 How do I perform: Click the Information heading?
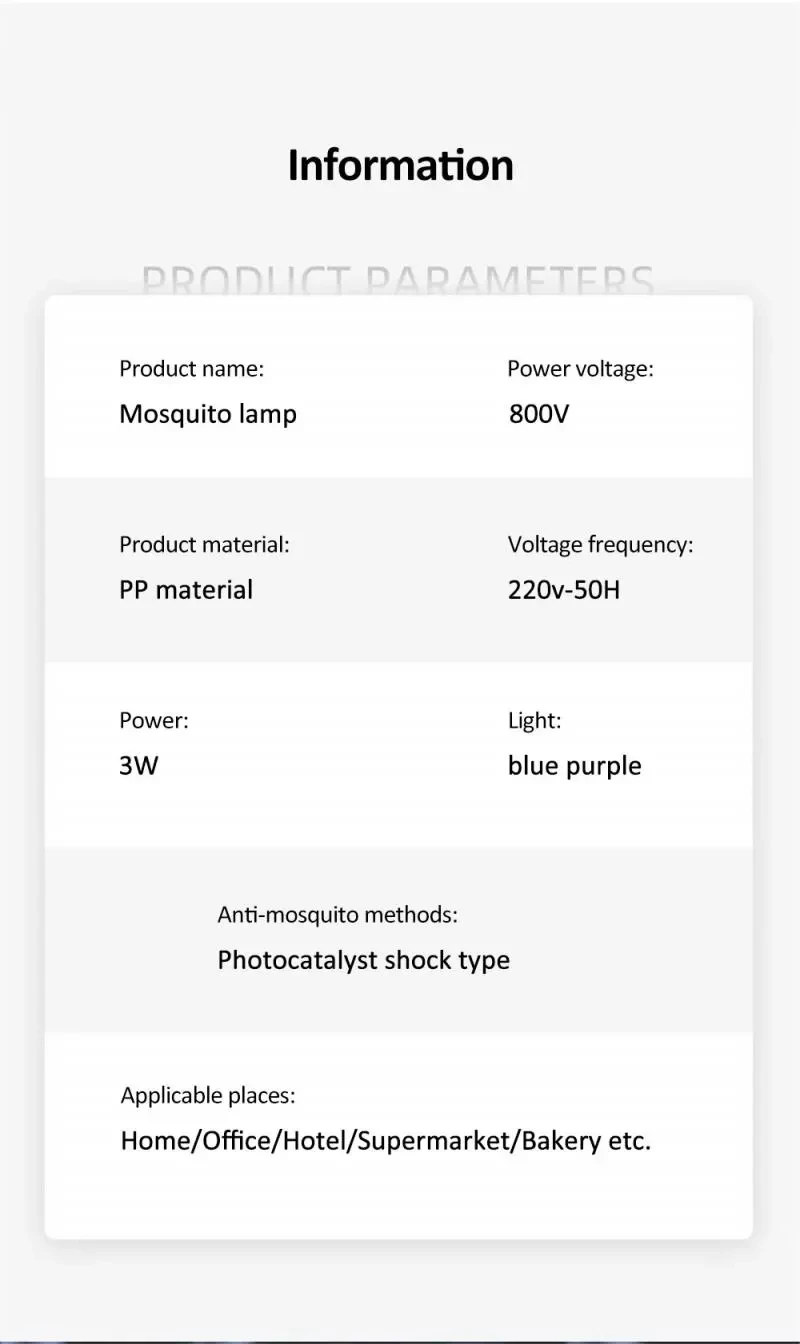point(400,165)
